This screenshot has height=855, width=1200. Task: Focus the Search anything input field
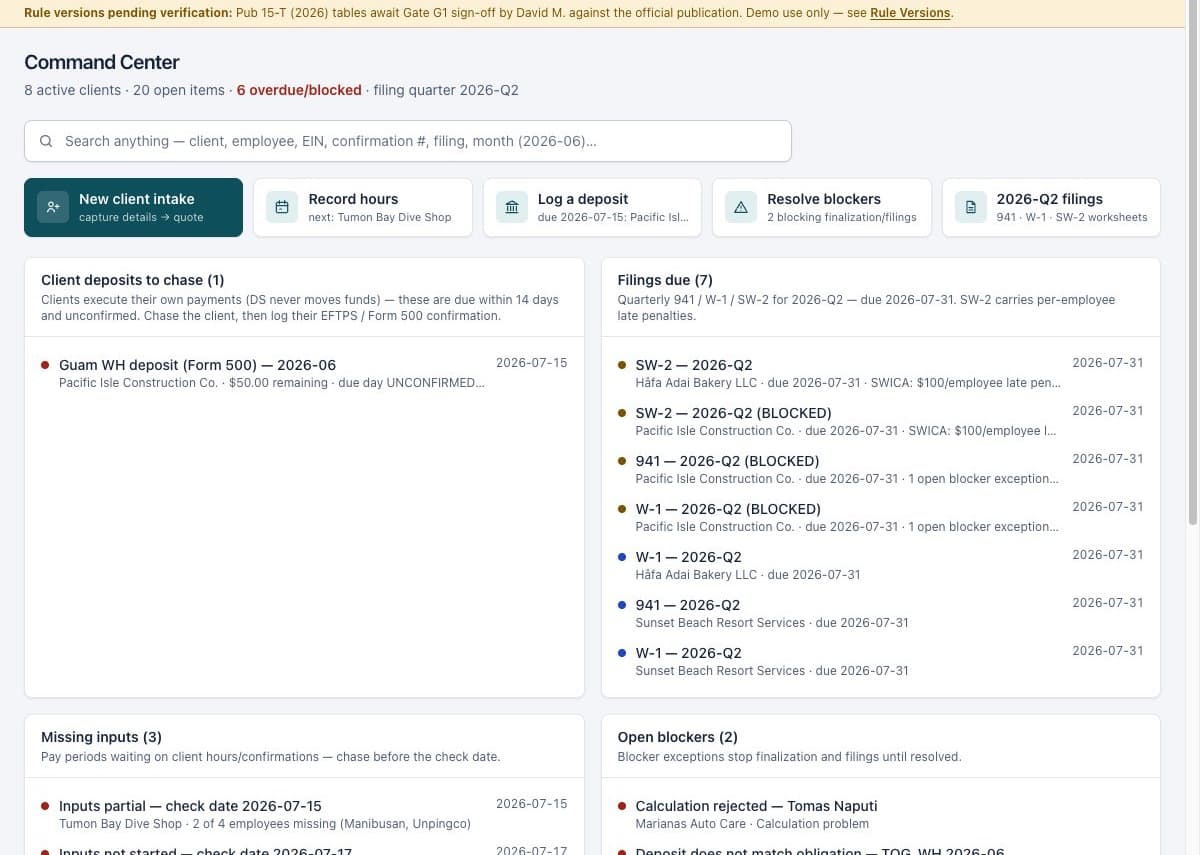[x=408, y=141]
